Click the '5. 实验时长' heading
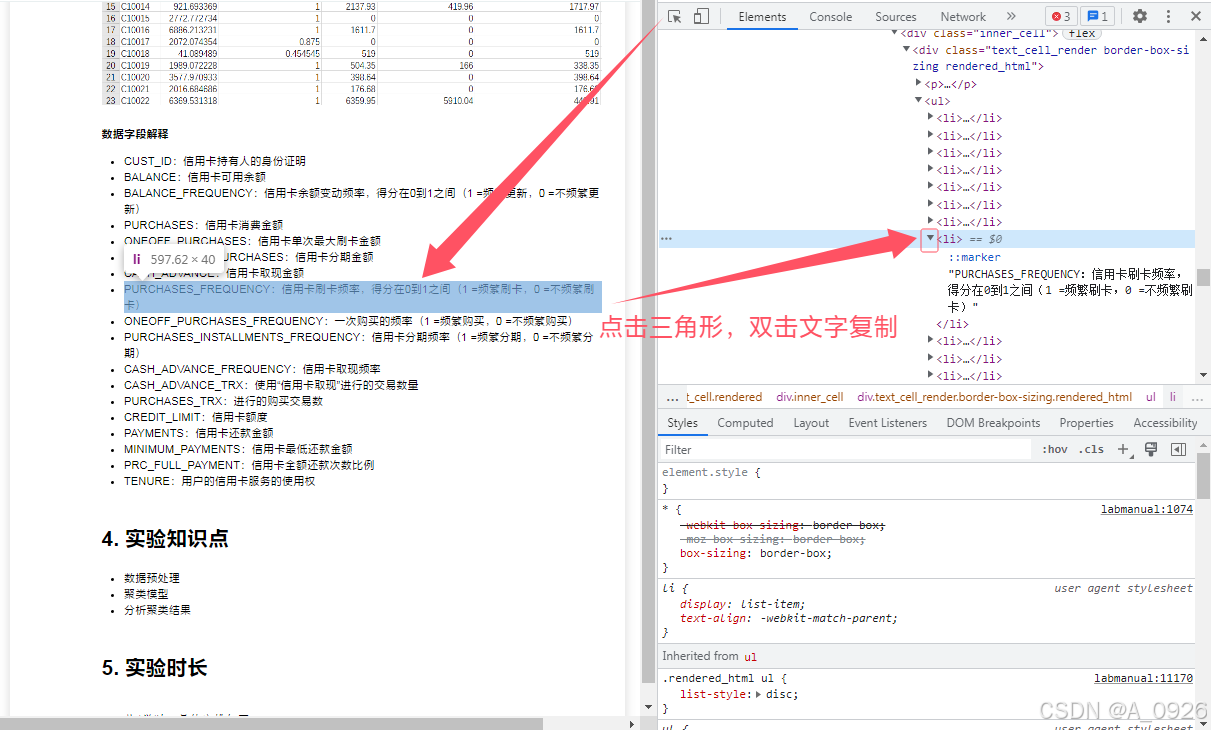1211x730 pixels. tap(154, 668)
